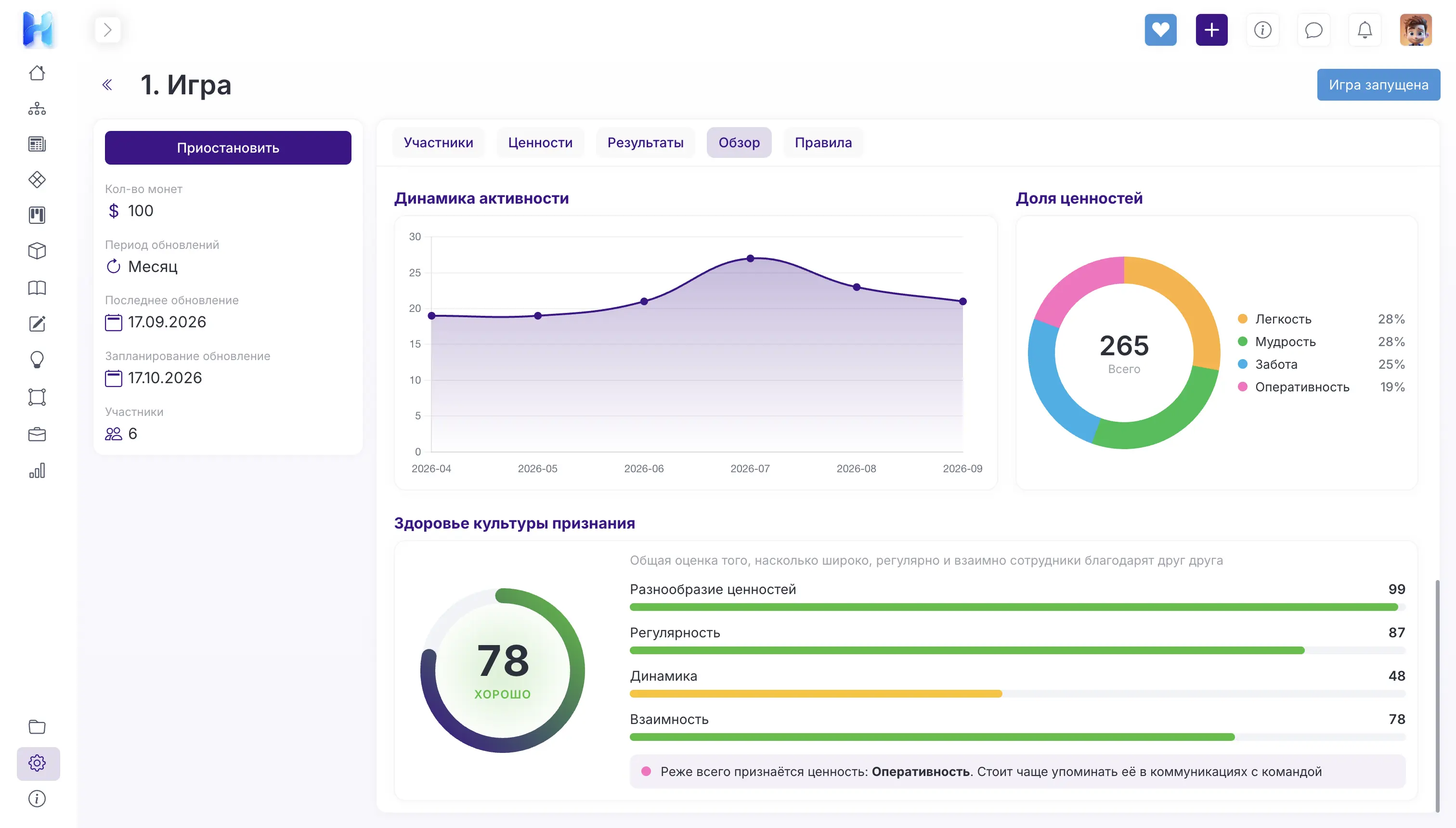The width and height of the screenshot is (1456, 828).
Task: Click the 2026-09 chart data point
Action: pyautogui.click(x=962, y=301)
